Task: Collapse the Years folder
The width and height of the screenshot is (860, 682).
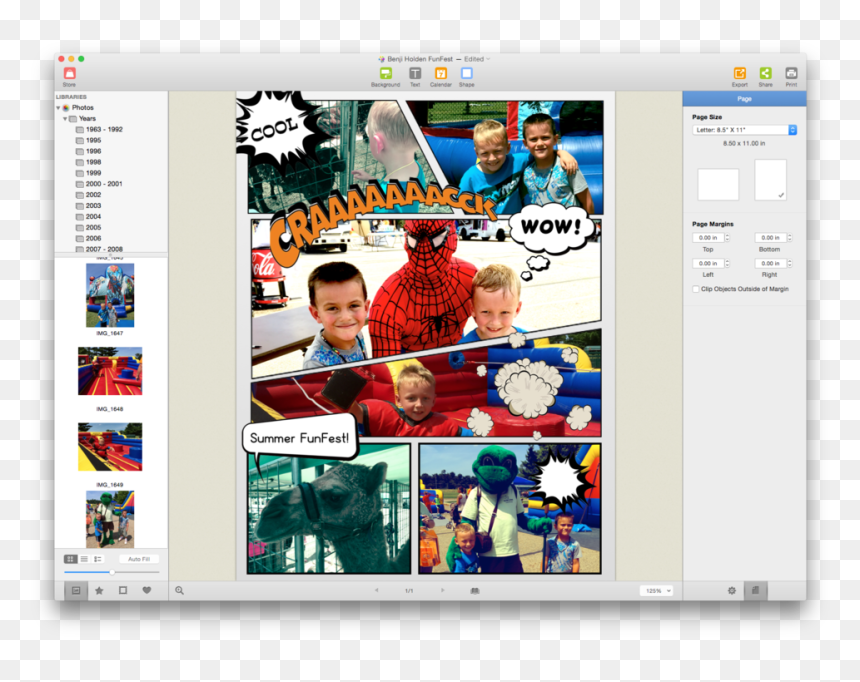Action: [x=65, y=119]
